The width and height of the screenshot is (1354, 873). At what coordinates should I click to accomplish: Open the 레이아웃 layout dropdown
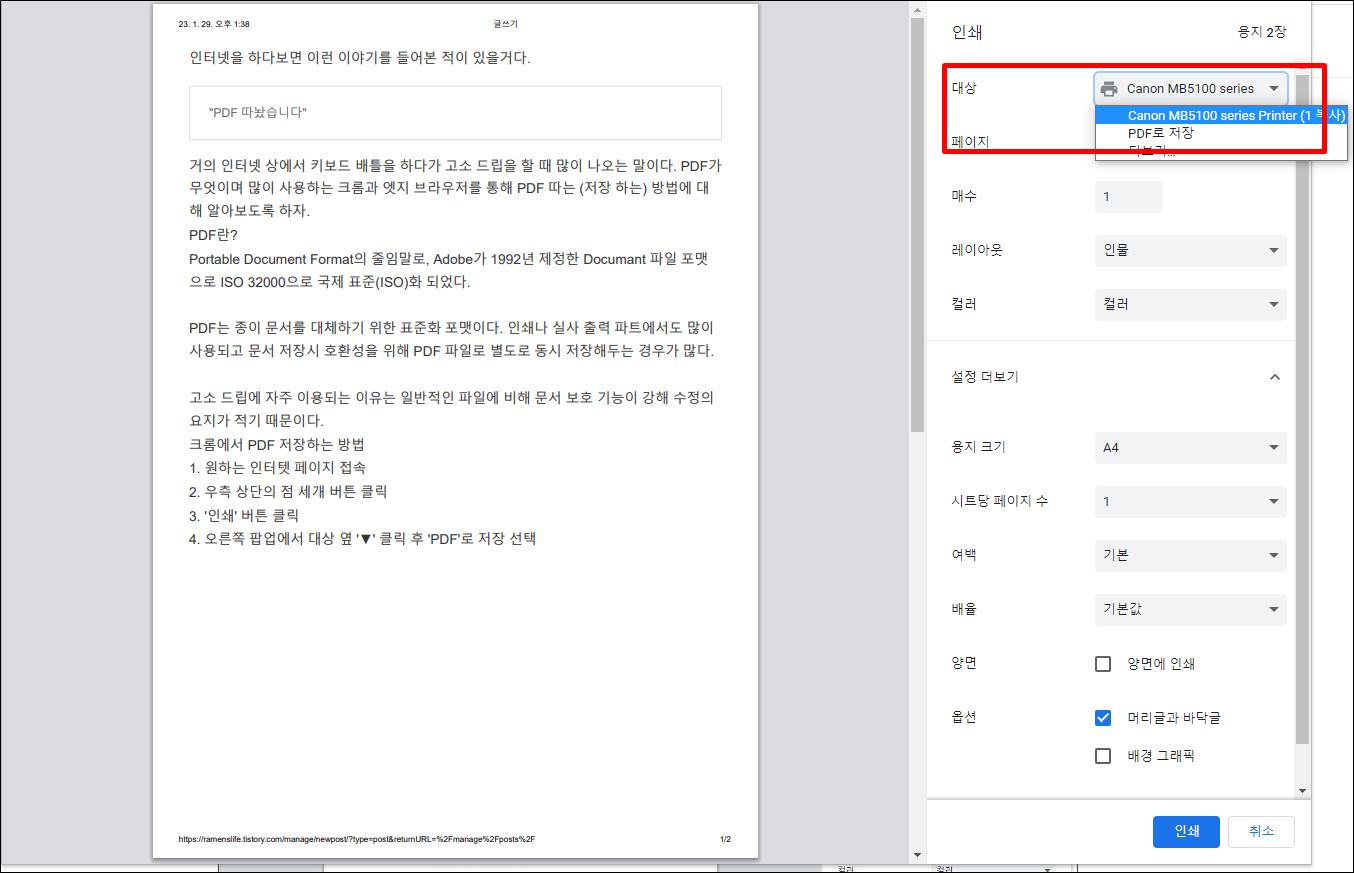pyautogui.click(x=1190, y=250)
